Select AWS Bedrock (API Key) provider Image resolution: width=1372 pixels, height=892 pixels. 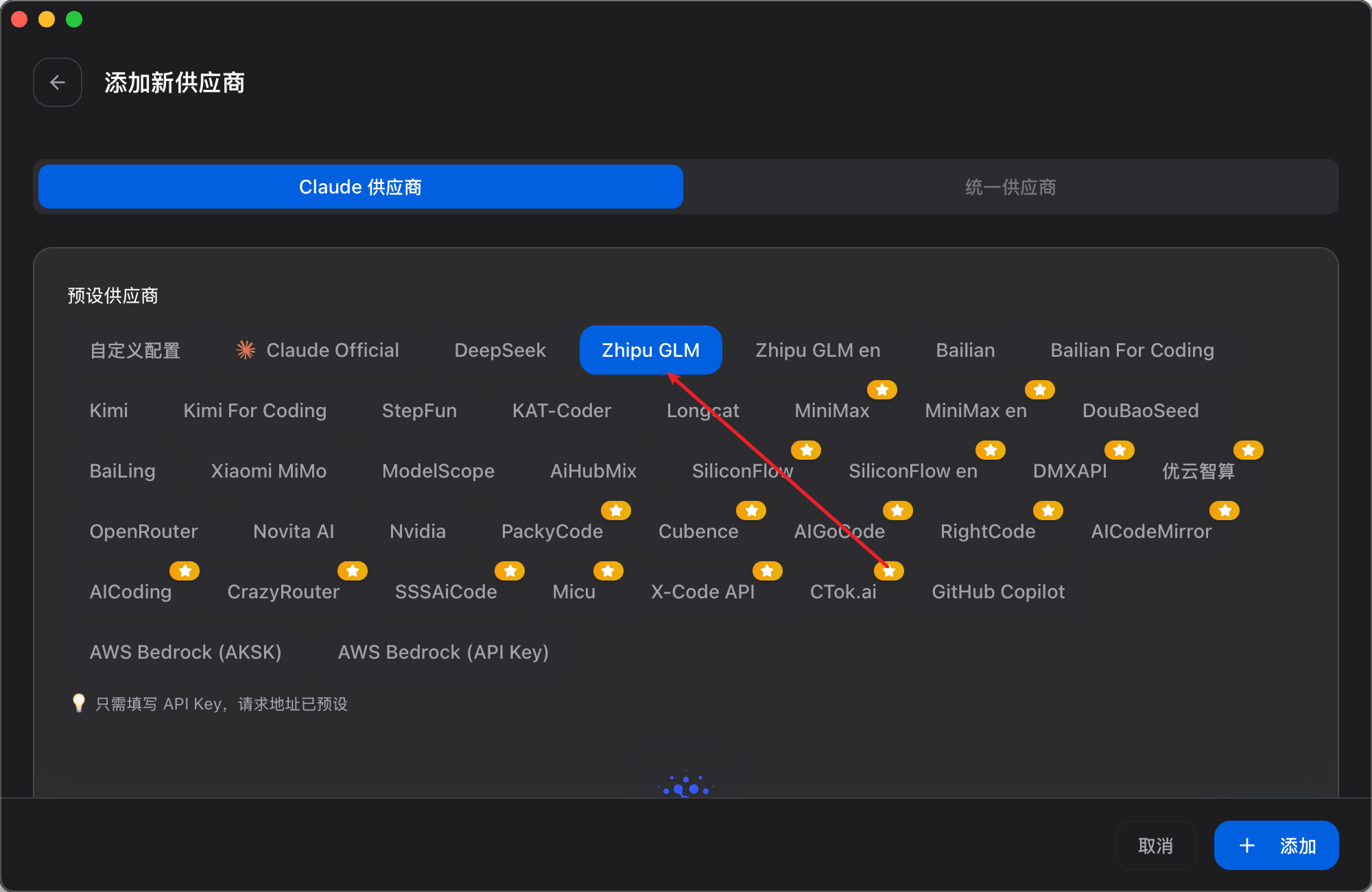[x=442, y=652]
